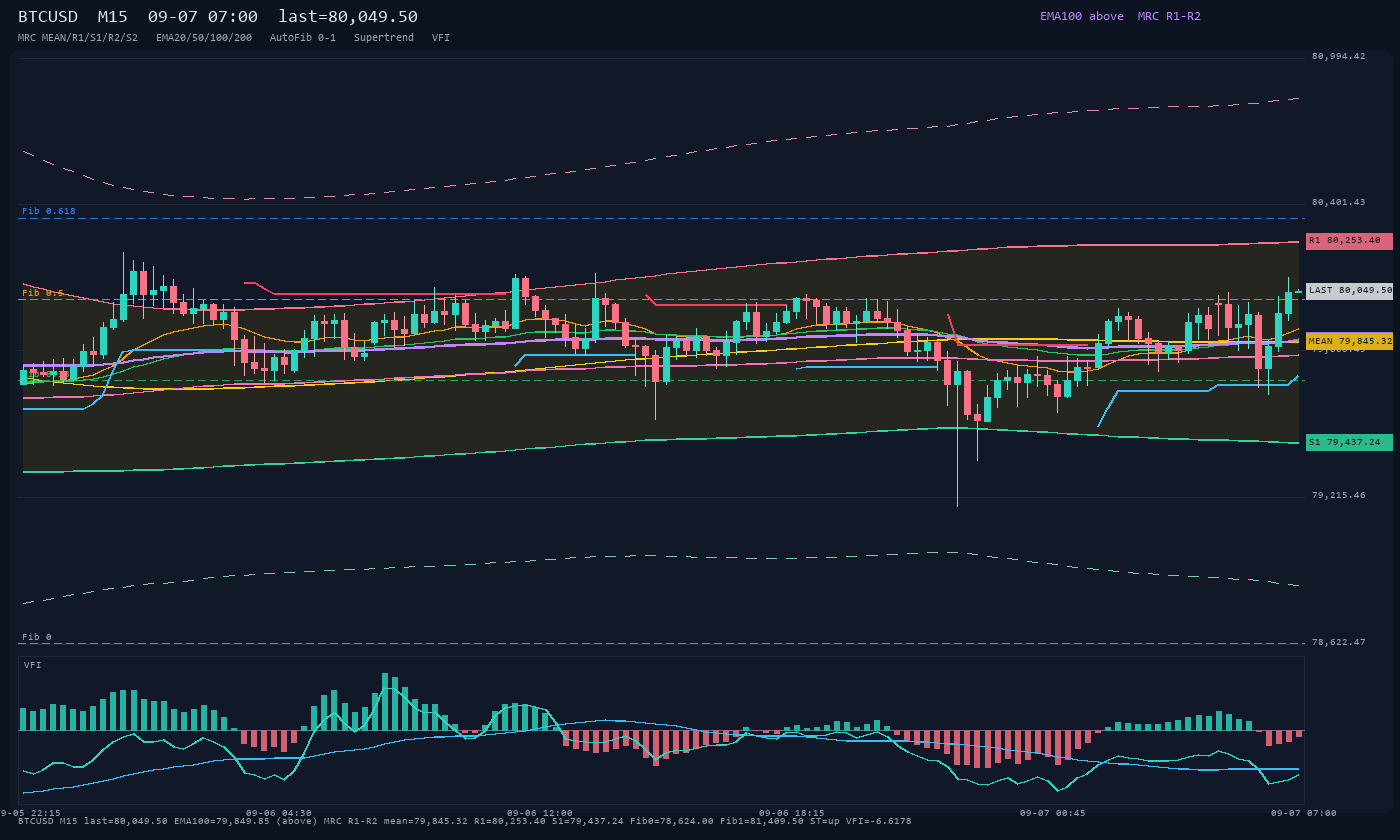Click the Fib 0.618 level label
Image resolution: width=1400 pixels, height=840 pixels.
49,211
